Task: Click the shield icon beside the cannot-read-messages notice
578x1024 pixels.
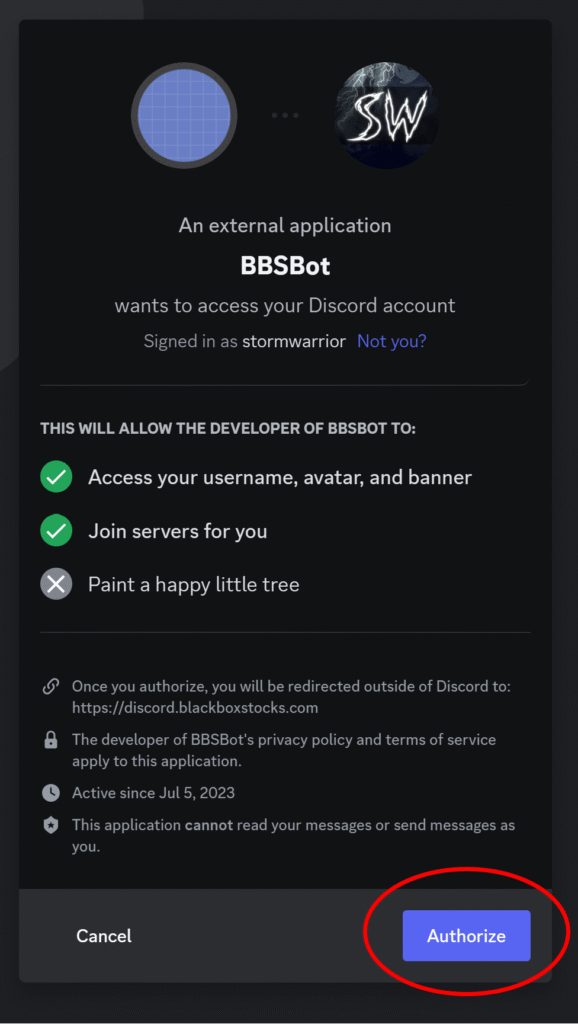Action: 51,825
